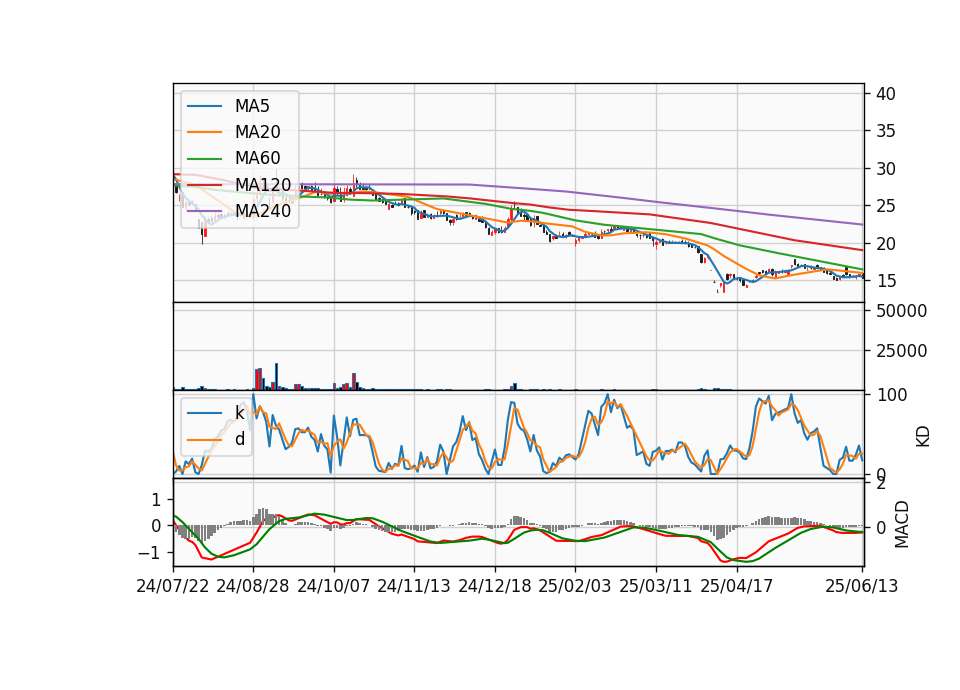Click the MA240 legend label

click(x=263, y=211)
